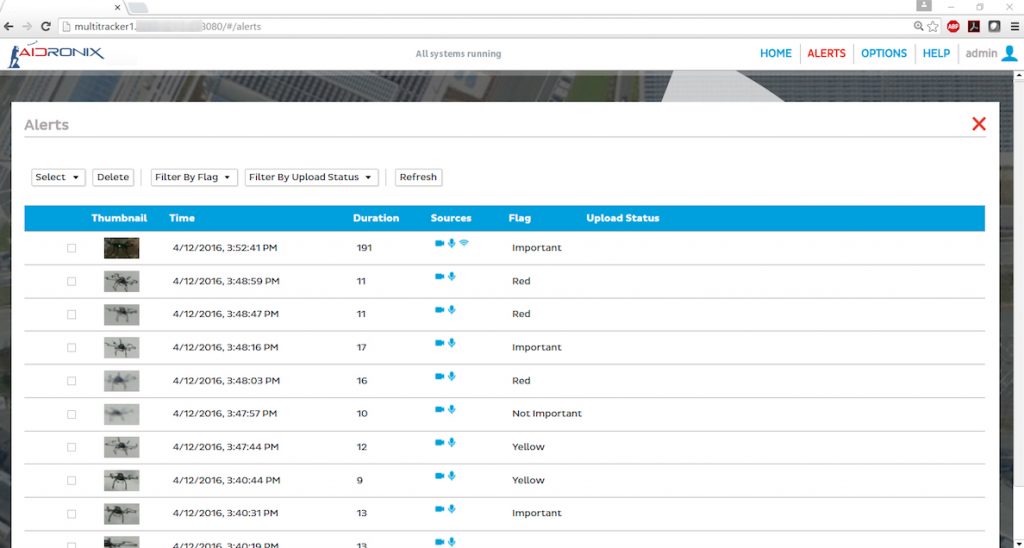Click camera source icon in 3:52:41 PM row
This screenshot has height=548, width=1024.
point(440,243)
